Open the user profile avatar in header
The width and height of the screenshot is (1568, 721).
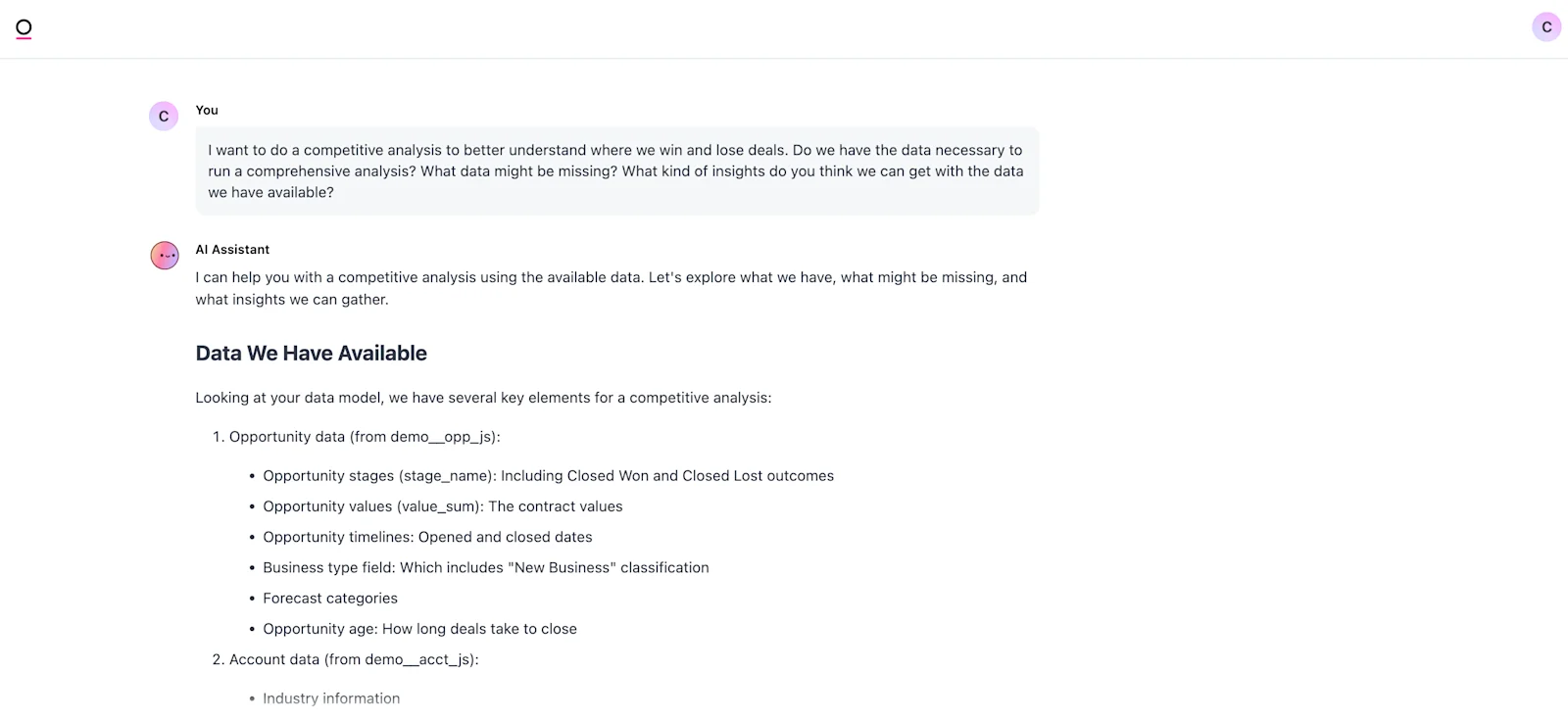pyautogui.click(x=1546, y=27)
